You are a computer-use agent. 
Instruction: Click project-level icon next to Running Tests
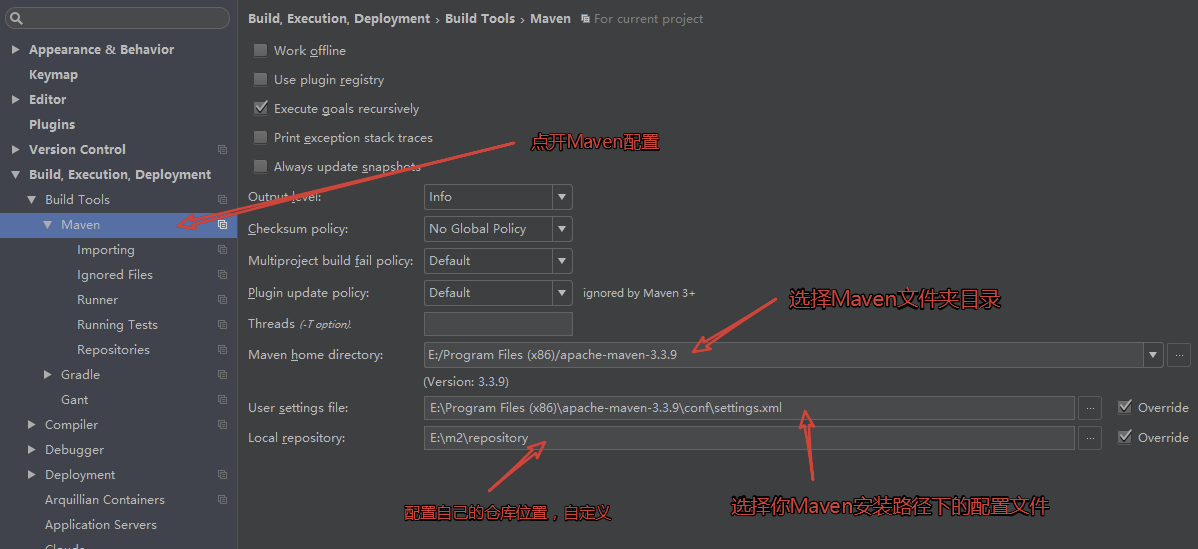point(222,325)
